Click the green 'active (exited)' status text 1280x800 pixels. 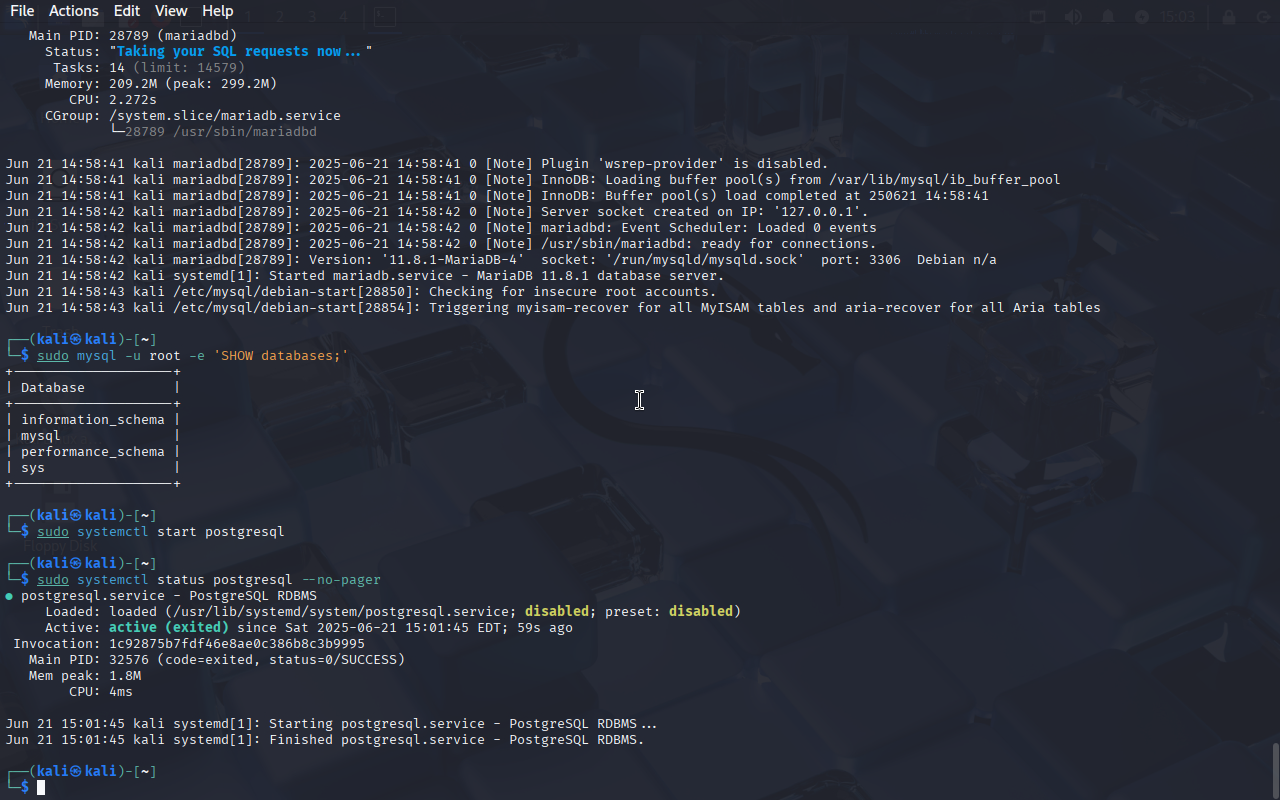(x=169, y=628)
